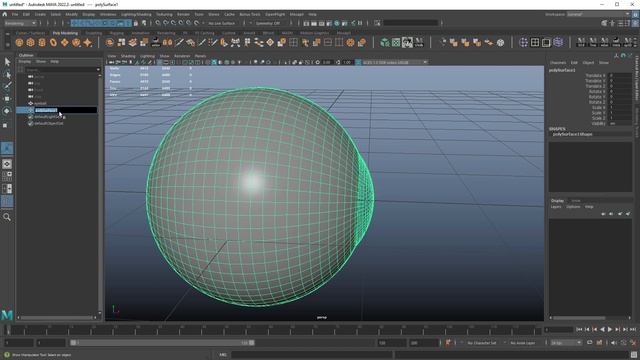Click the timeline current frame marker
Viewport: 640px width, 360px height.
point(8,329)
